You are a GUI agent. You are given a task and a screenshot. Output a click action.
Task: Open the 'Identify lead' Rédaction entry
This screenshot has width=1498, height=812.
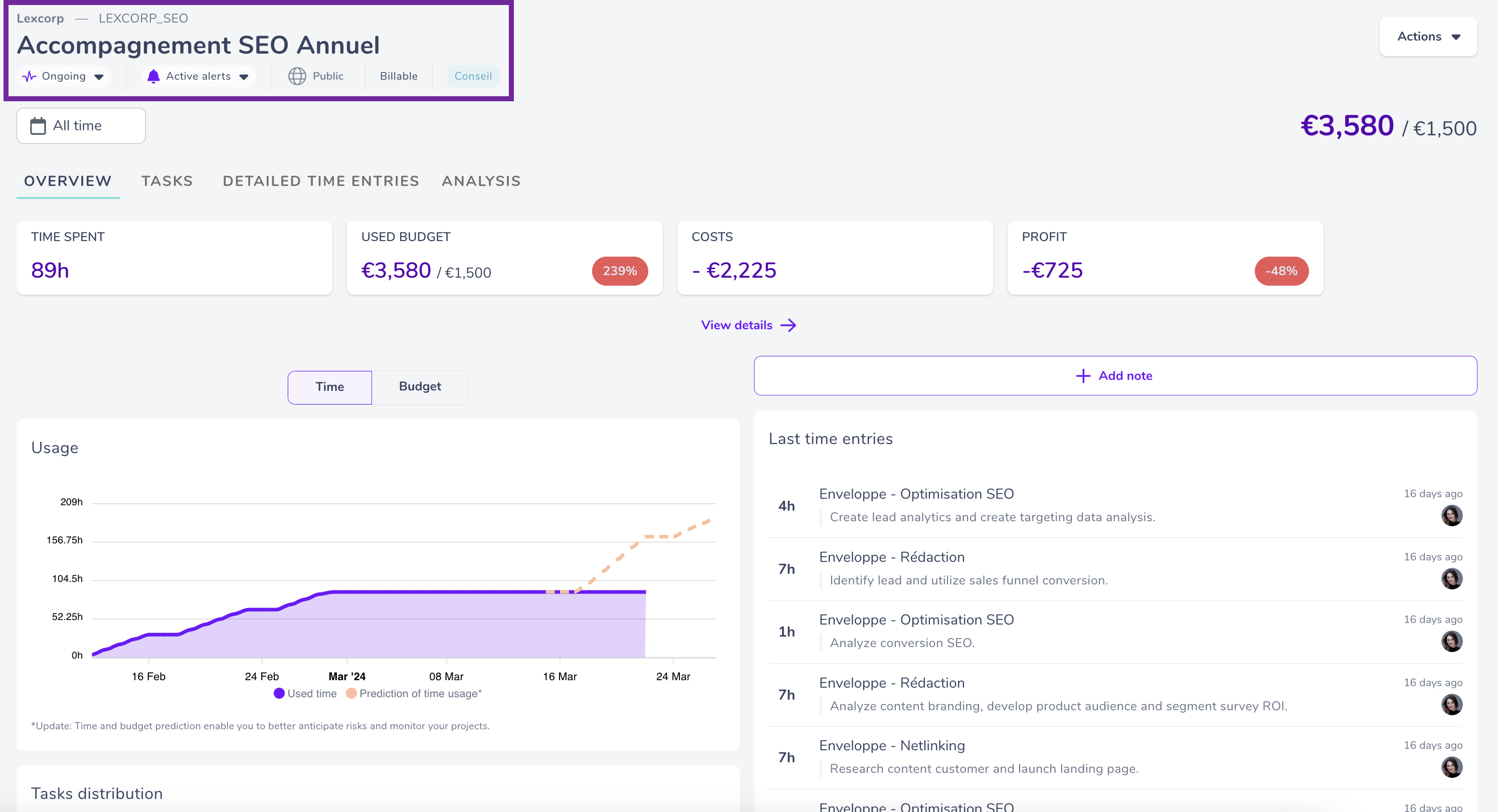click(1115, 569)
